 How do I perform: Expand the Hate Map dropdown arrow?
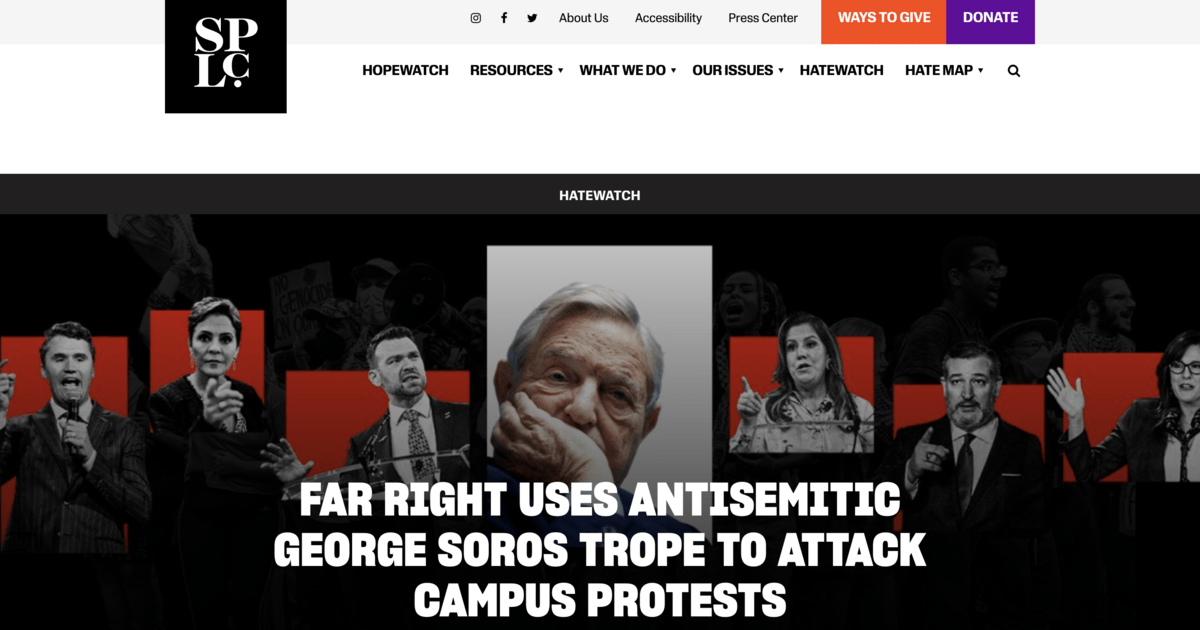pyautogui.click(x=980, y=71)
